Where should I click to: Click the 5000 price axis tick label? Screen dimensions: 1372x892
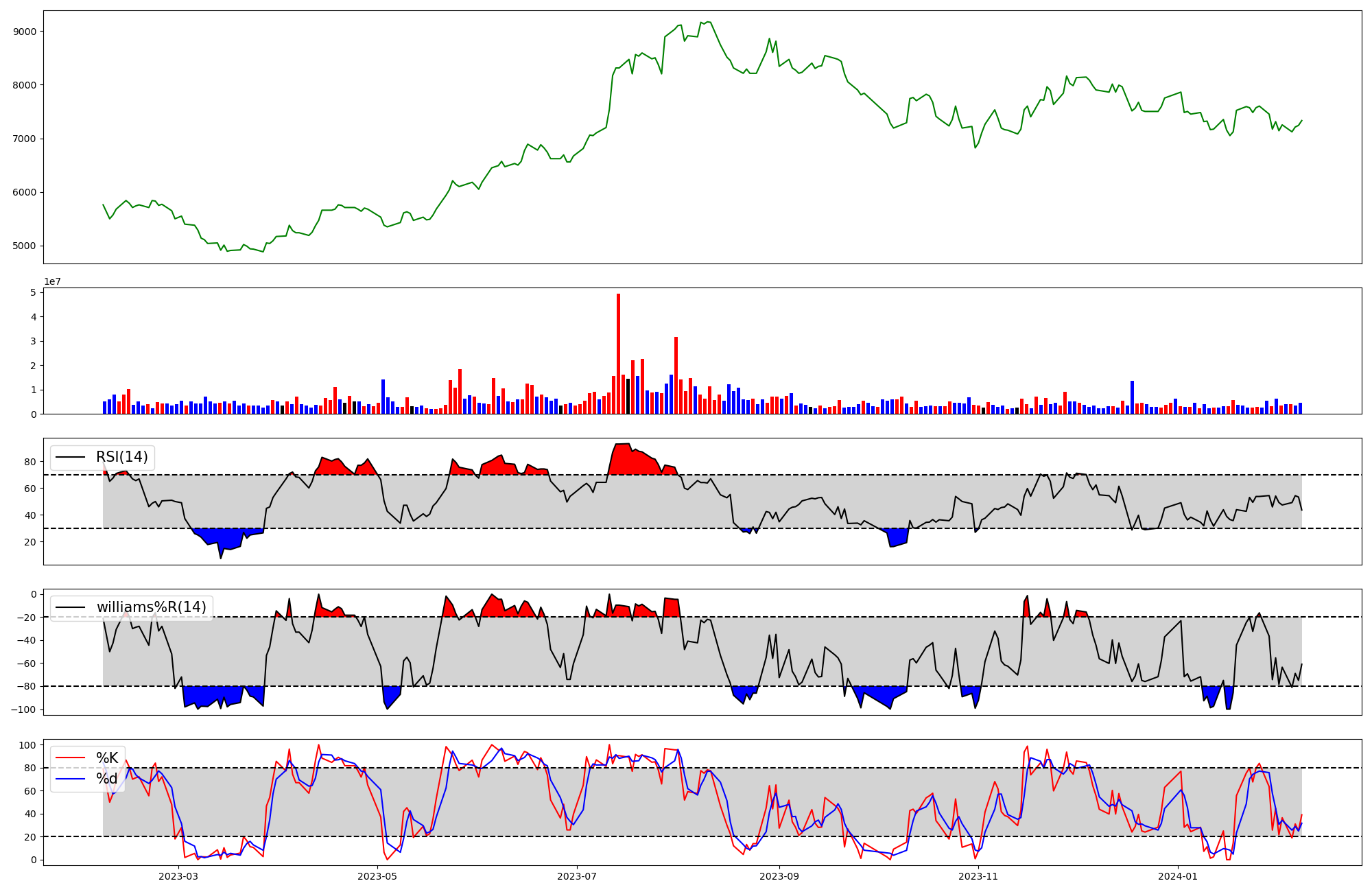(25, 246)
